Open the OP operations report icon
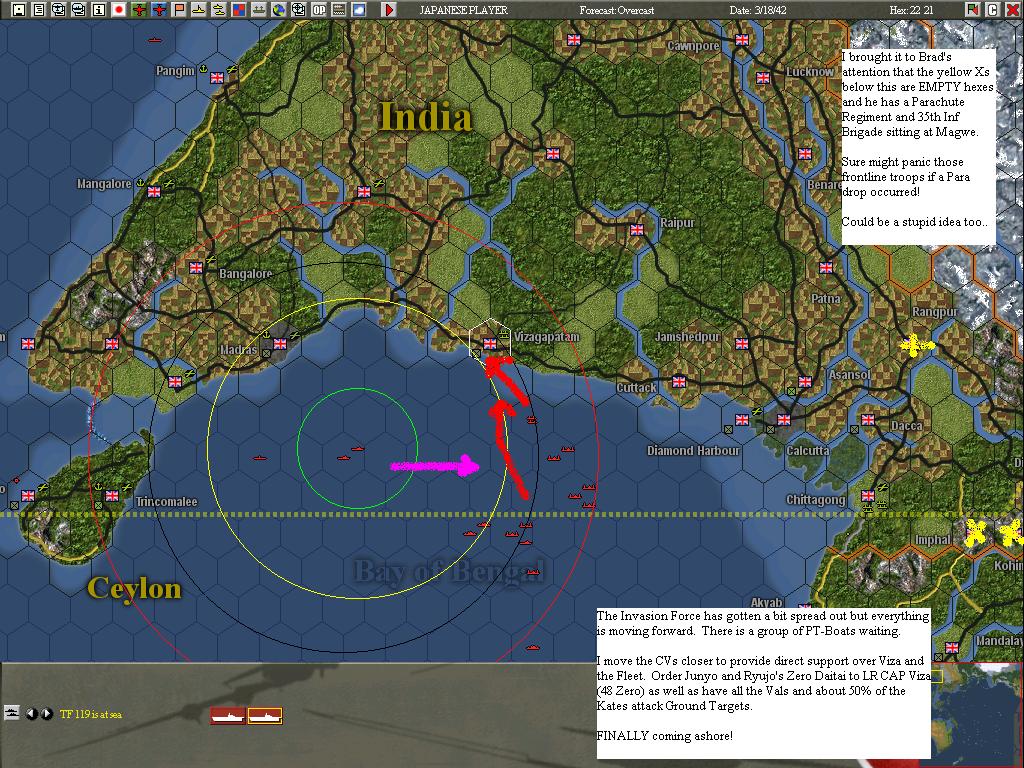1024x768 pixels. coord(319,10)
